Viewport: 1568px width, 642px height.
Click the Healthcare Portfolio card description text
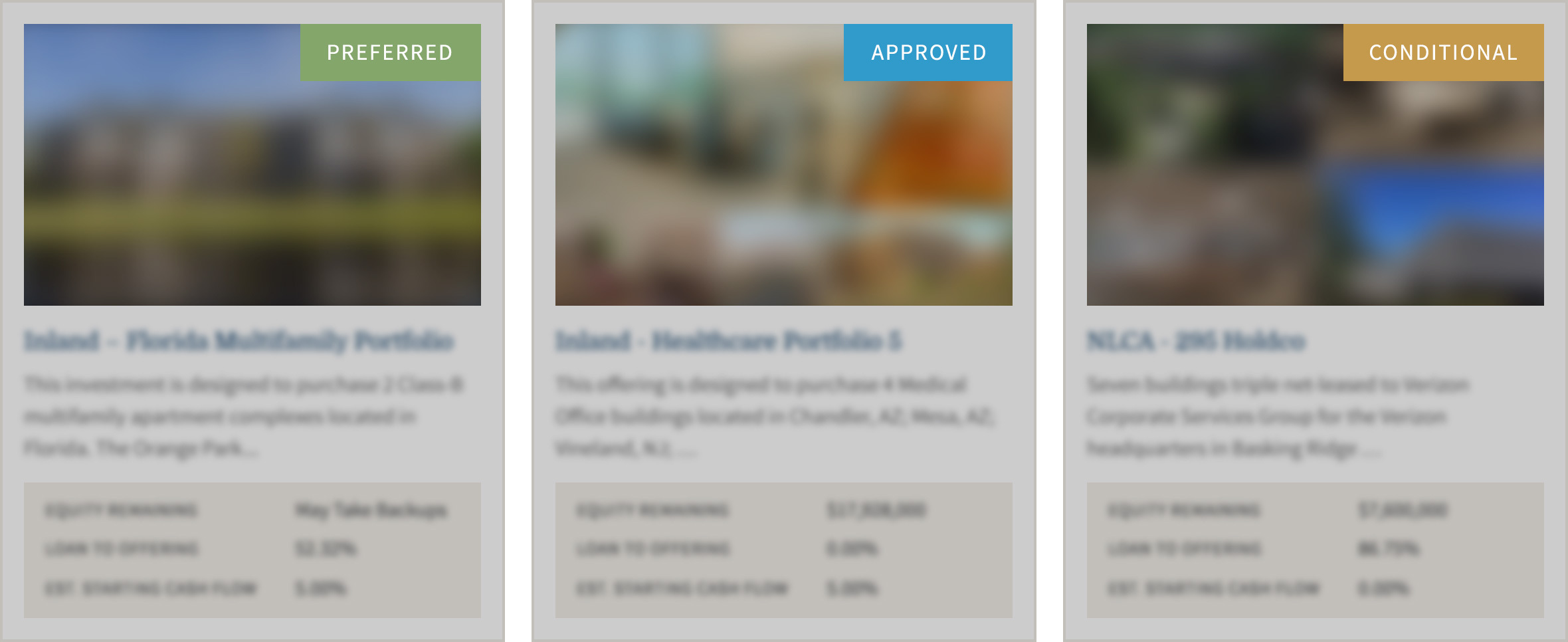[775, 417]
